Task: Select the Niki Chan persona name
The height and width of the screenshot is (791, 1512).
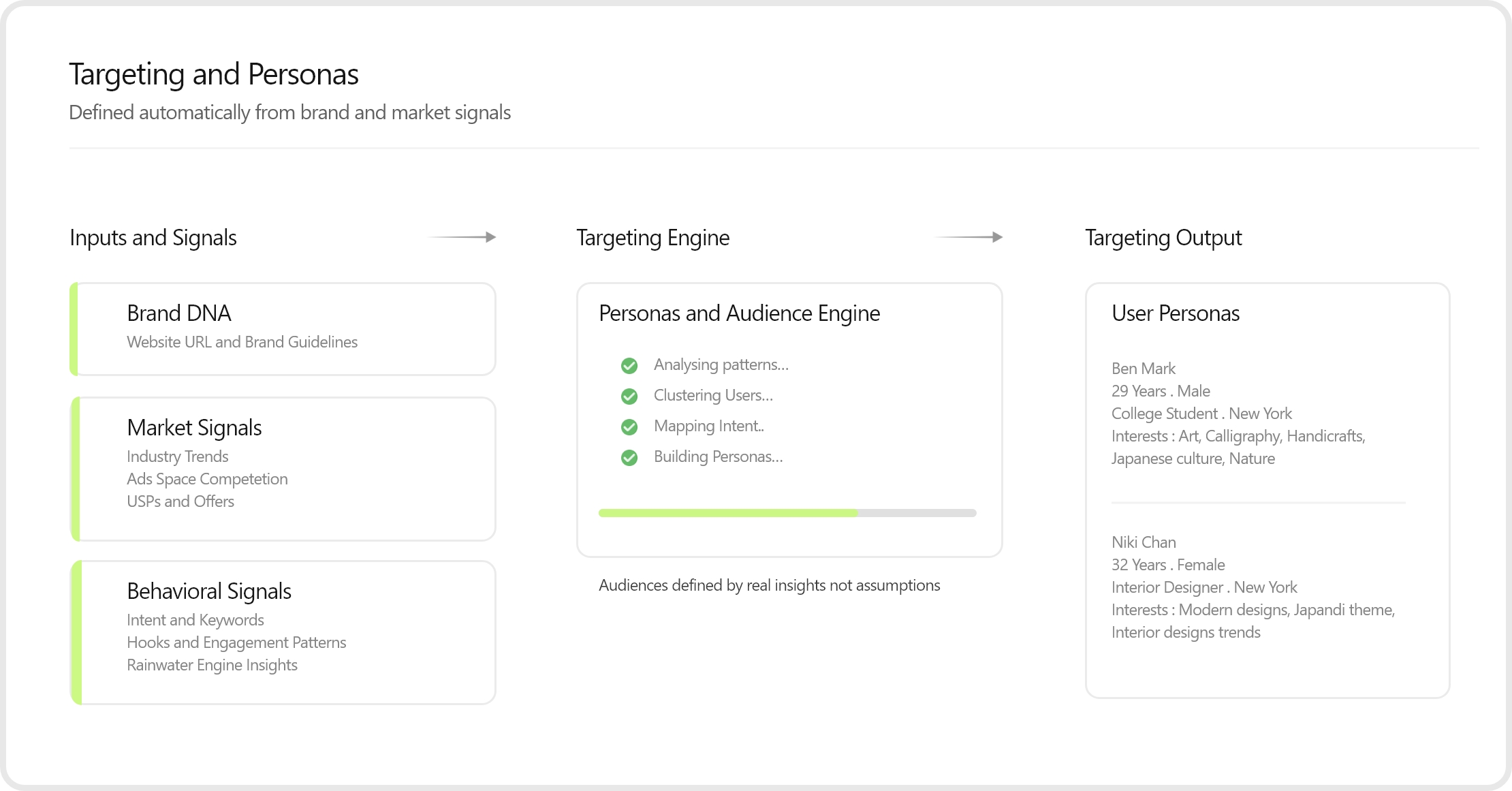Action: coord(1144,542)
